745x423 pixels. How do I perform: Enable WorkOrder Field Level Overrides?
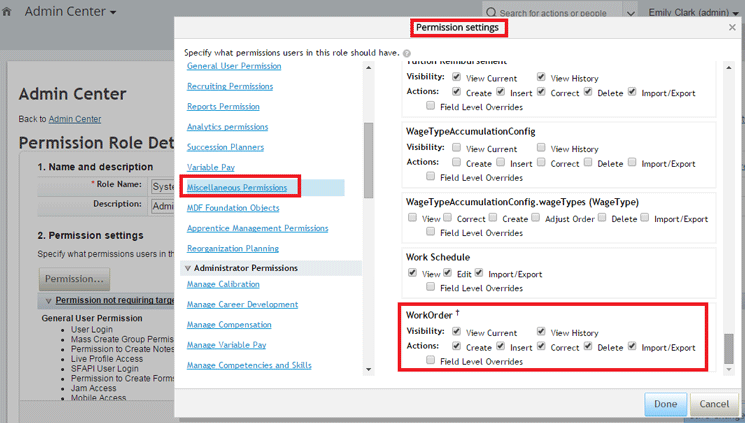430,360
